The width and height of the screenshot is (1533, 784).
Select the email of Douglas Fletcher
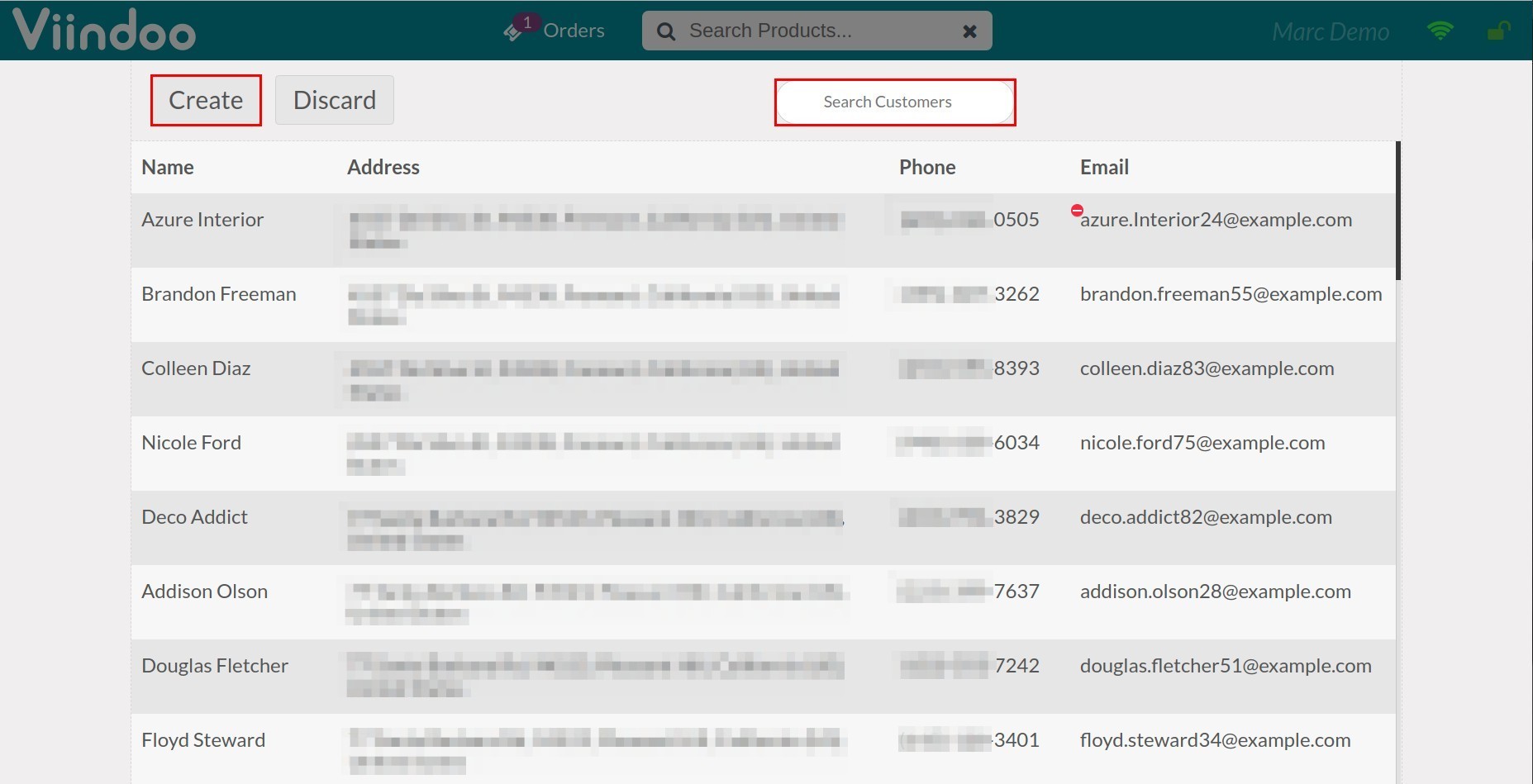[x=1225, y=666]
